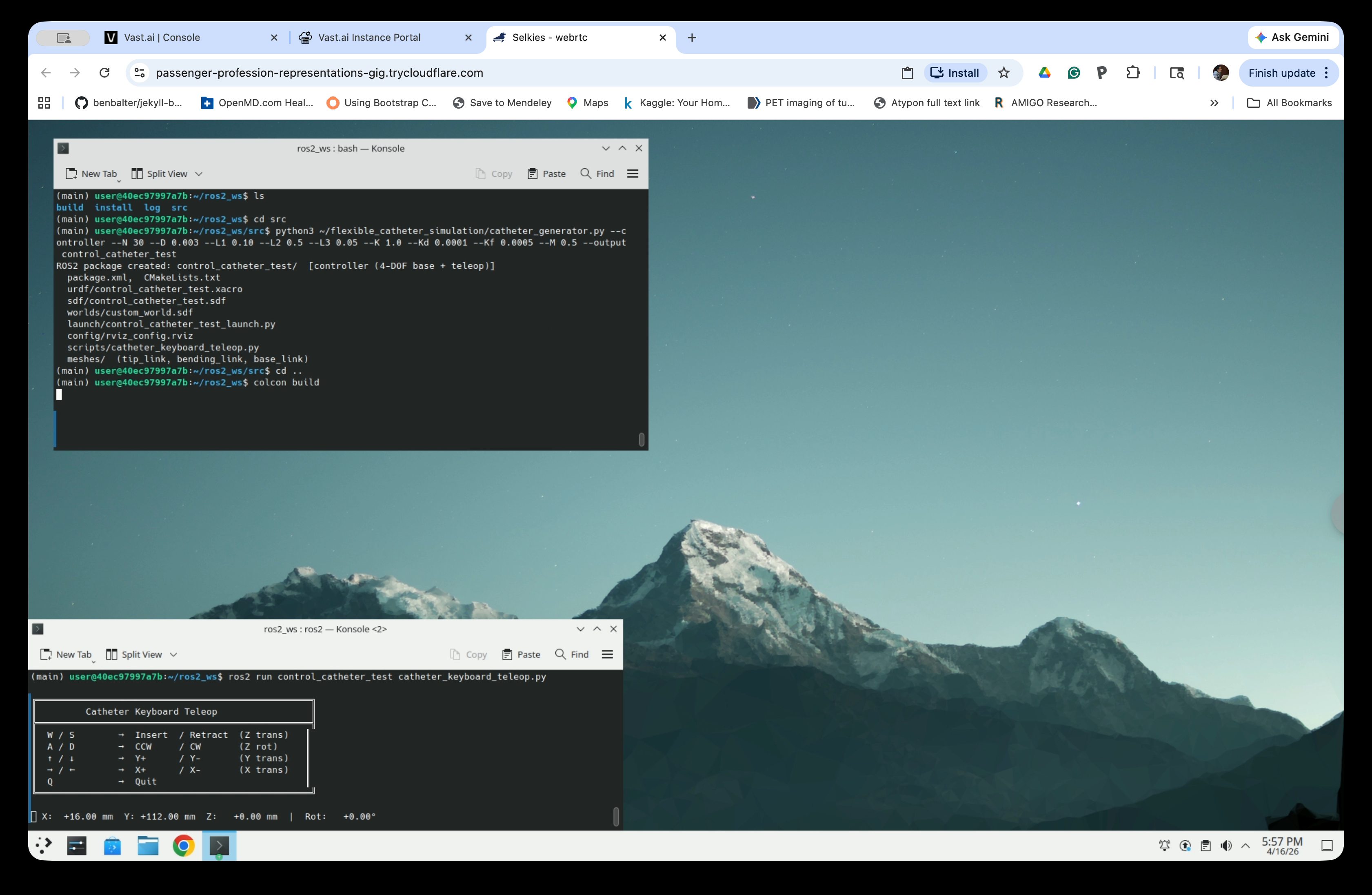Open the Google Drive extension icon
This screenshot has width=1372, height=895.
(1045, 73)
